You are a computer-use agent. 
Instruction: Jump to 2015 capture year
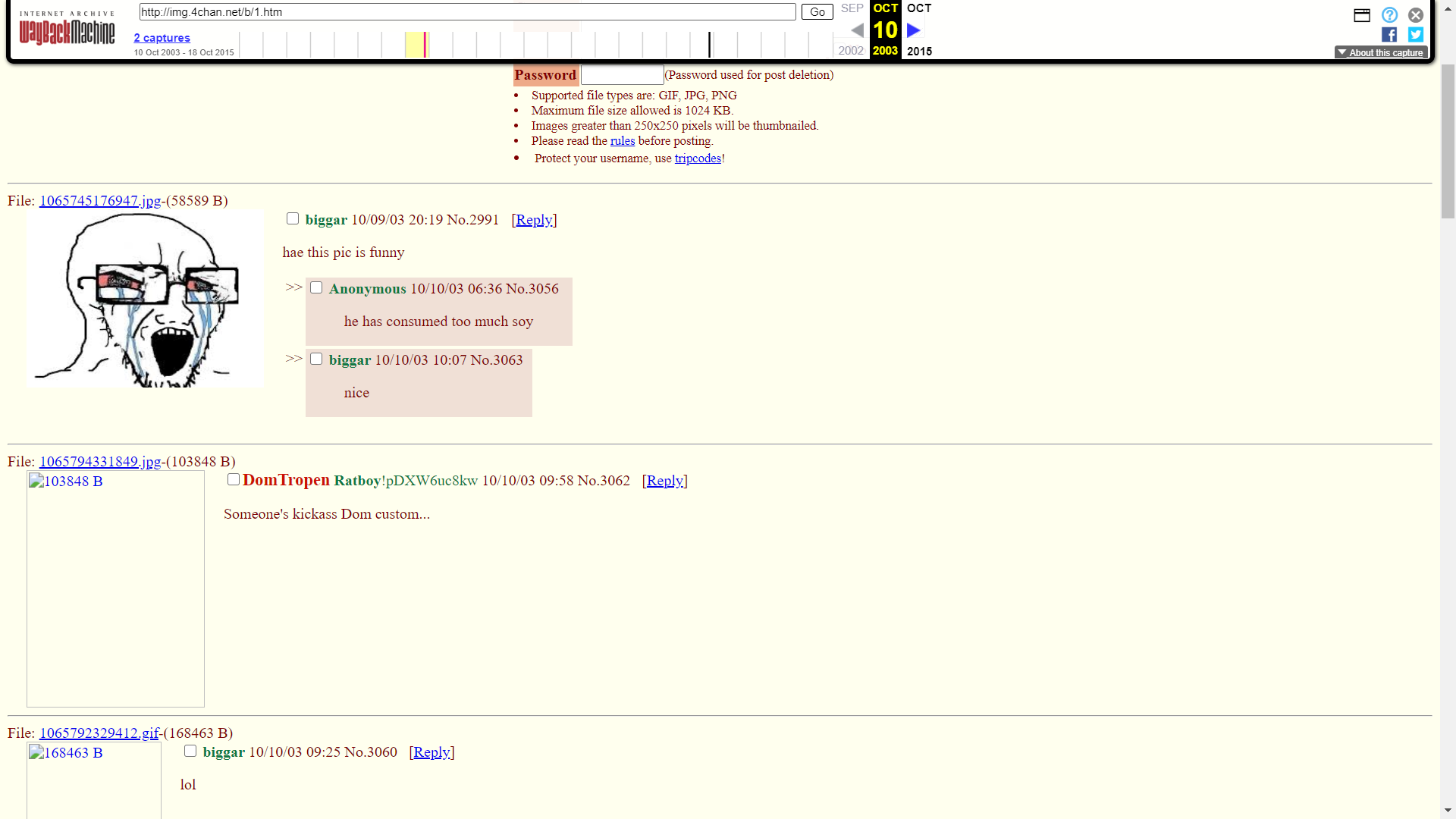click(x=919, y=52)
